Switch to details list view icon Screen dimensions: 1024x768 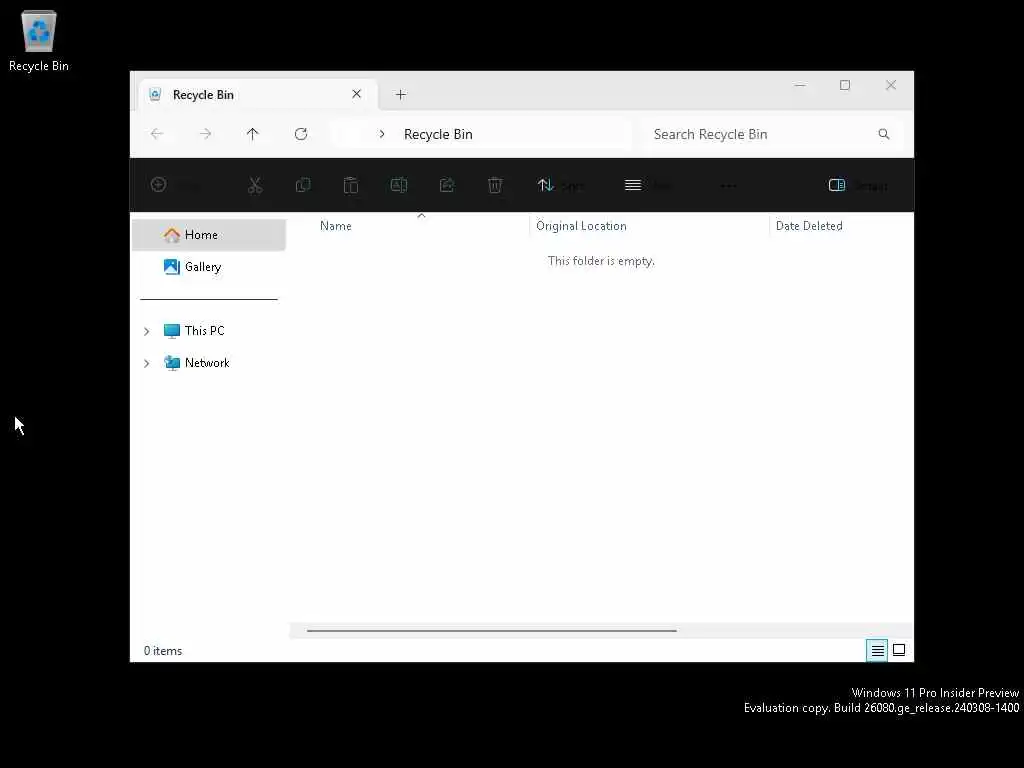point(877,650)
